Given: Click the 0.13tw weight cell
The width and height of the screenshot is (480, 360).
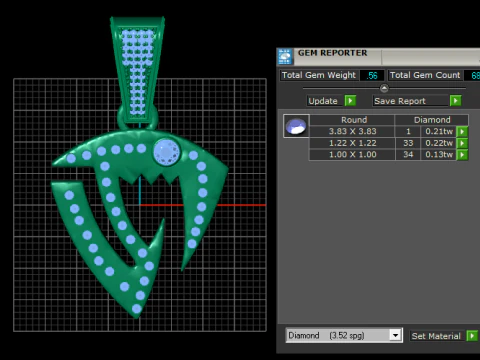Looking at the screenshot, I should (x=439, y=155).
